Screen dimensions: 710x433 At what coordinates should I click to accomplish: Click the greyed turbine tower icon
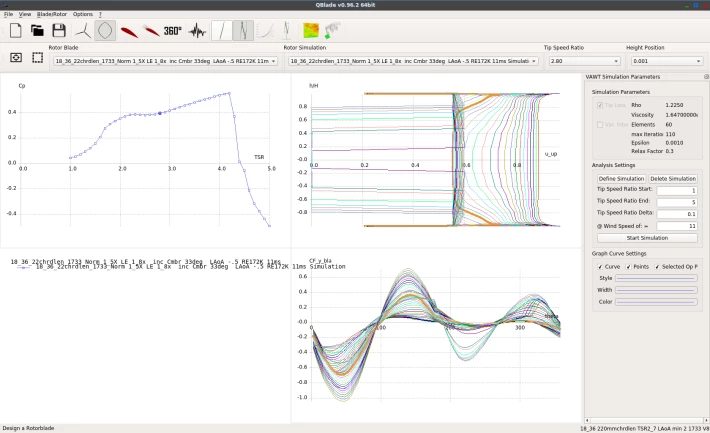pyautogui.click(x=286, y=31)
